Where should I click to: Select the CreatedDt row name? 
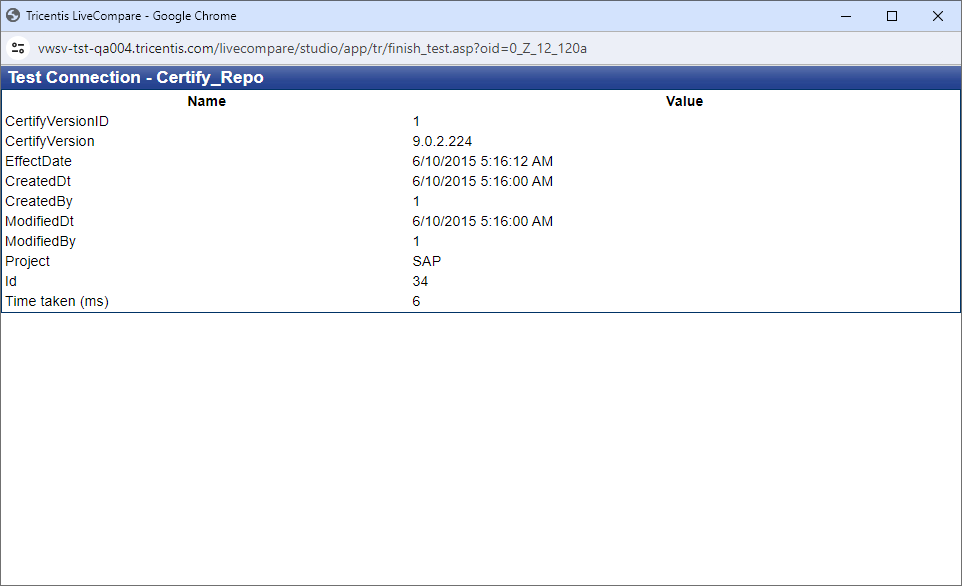coord(38,181)
